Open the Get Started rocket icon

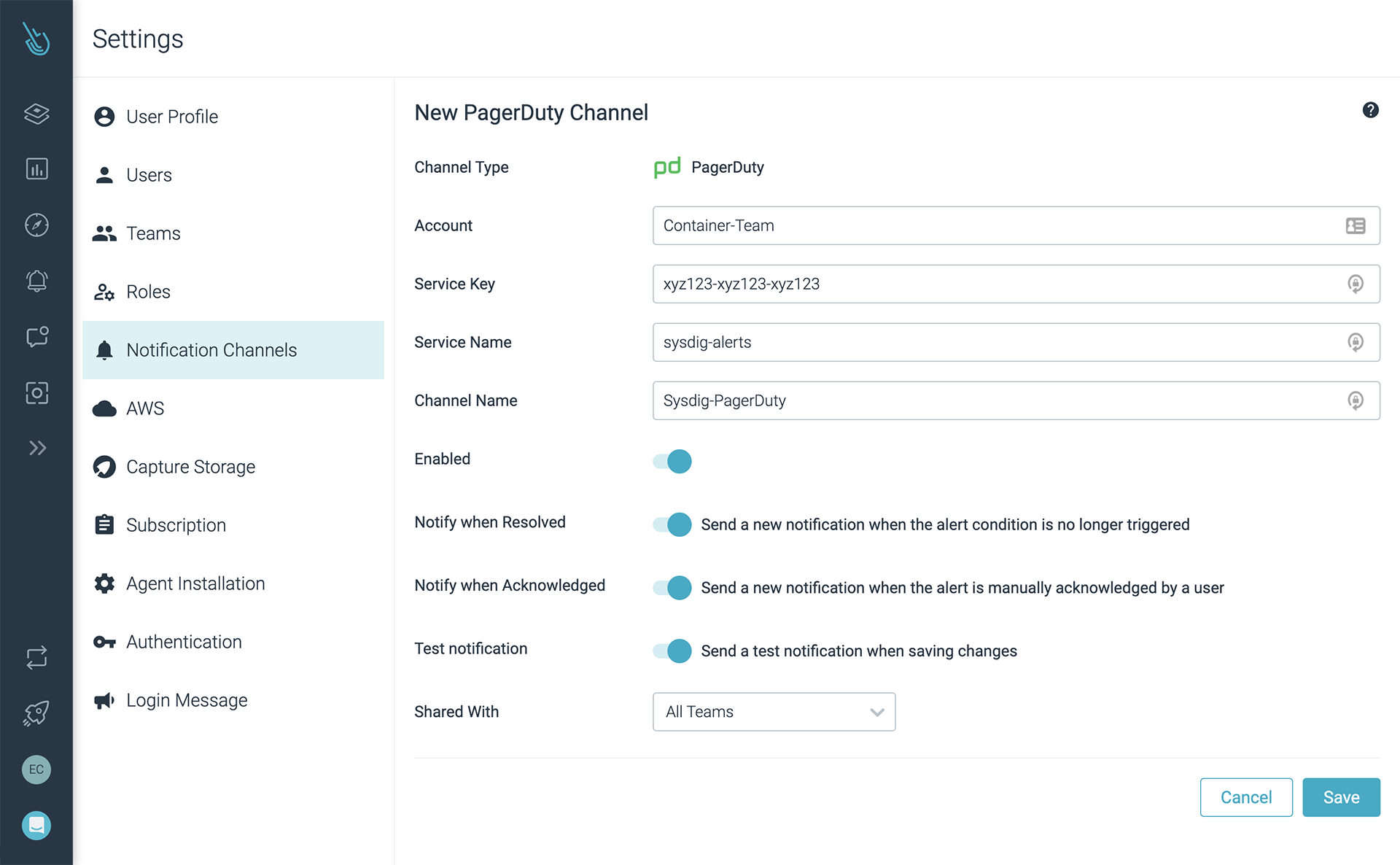click(36, 713)
